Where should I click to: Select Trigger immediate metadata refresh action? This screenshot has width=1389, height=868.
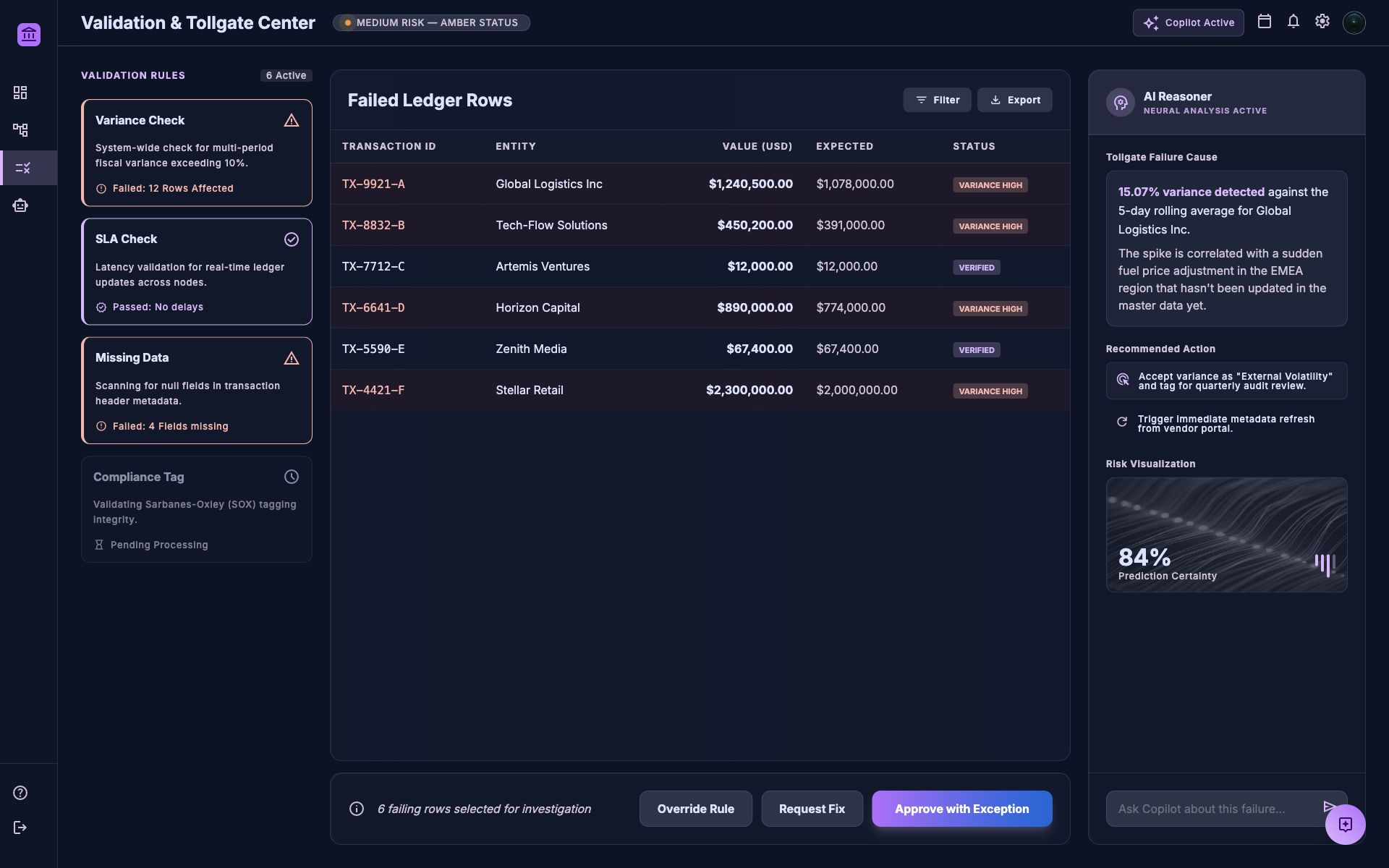point(1226,423)
